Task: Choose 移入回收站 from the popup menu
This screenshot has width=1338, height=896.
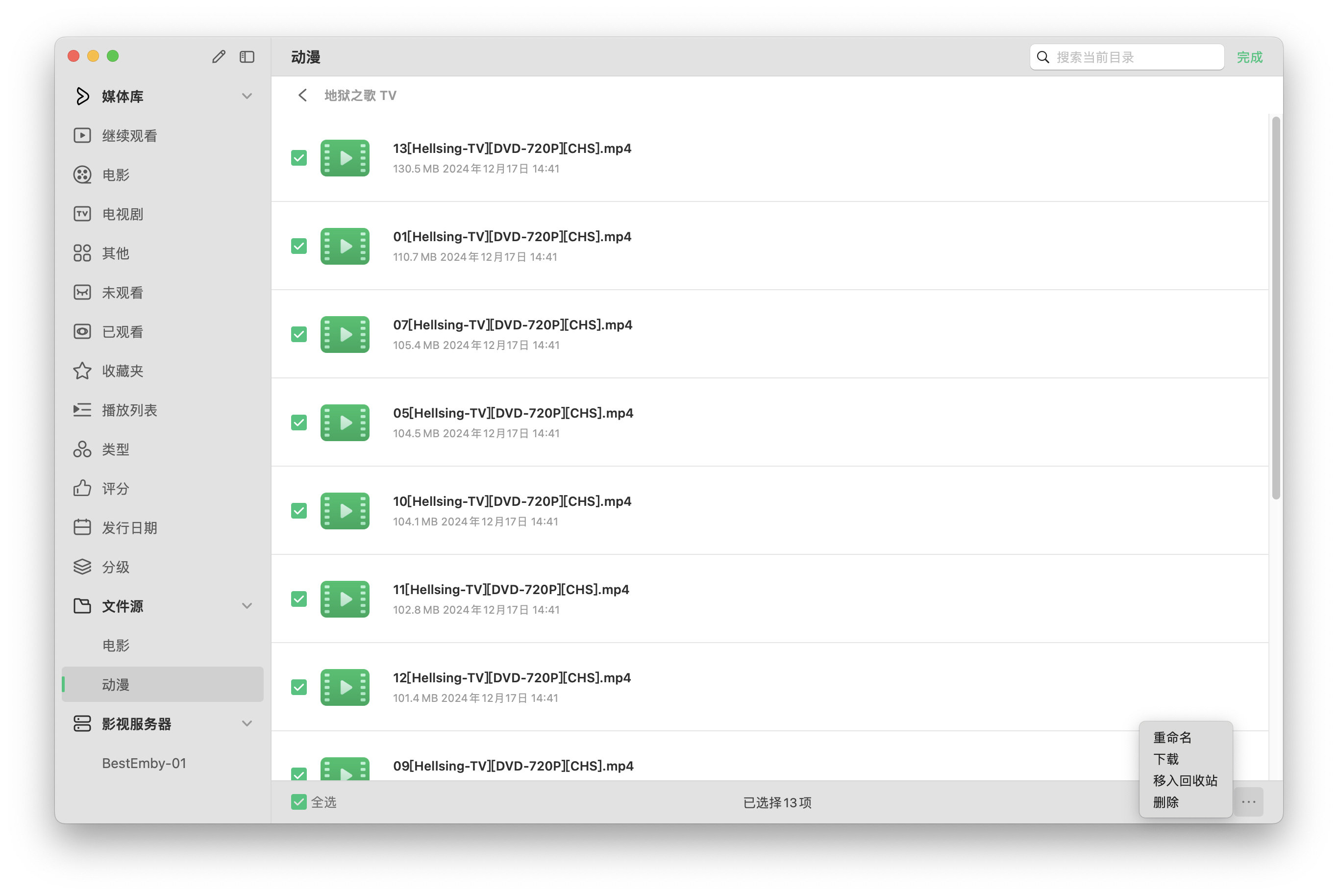Action: pyautogui.click(x=1186, y=781)
